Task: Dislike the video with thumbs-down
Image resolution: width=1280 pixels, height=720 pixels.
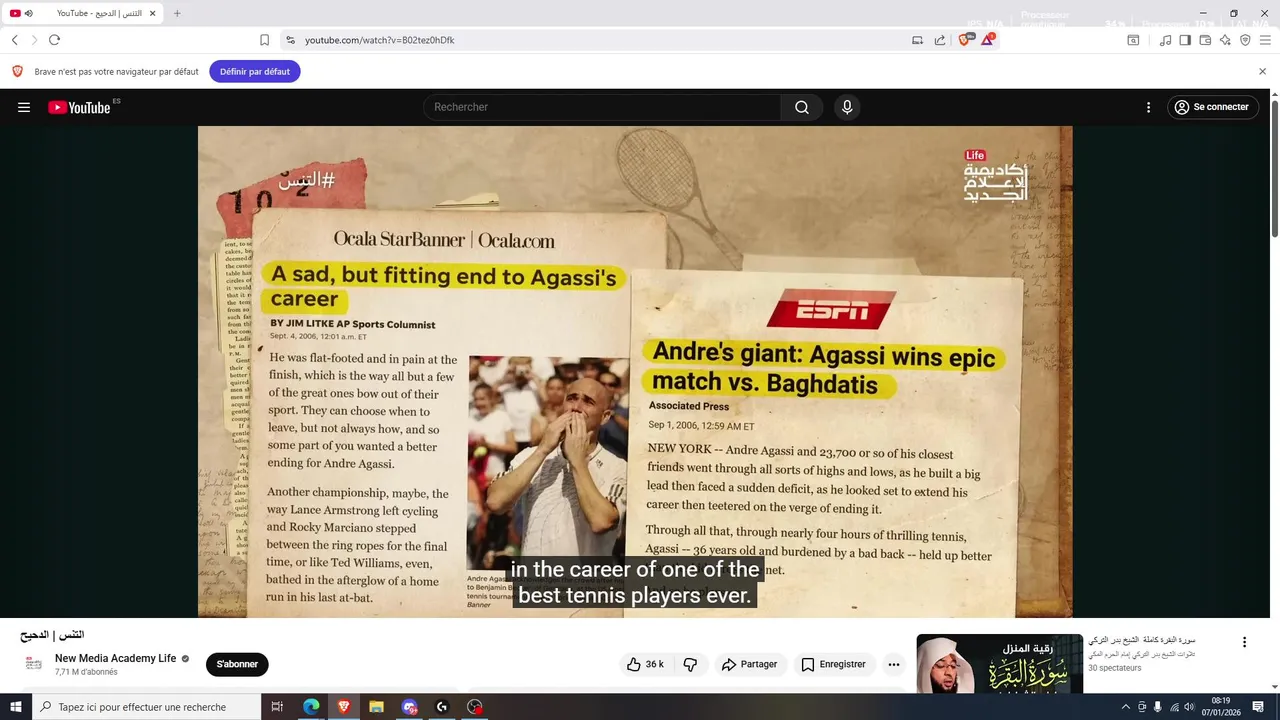Action: pyautogui.click(x=690, y=664)
